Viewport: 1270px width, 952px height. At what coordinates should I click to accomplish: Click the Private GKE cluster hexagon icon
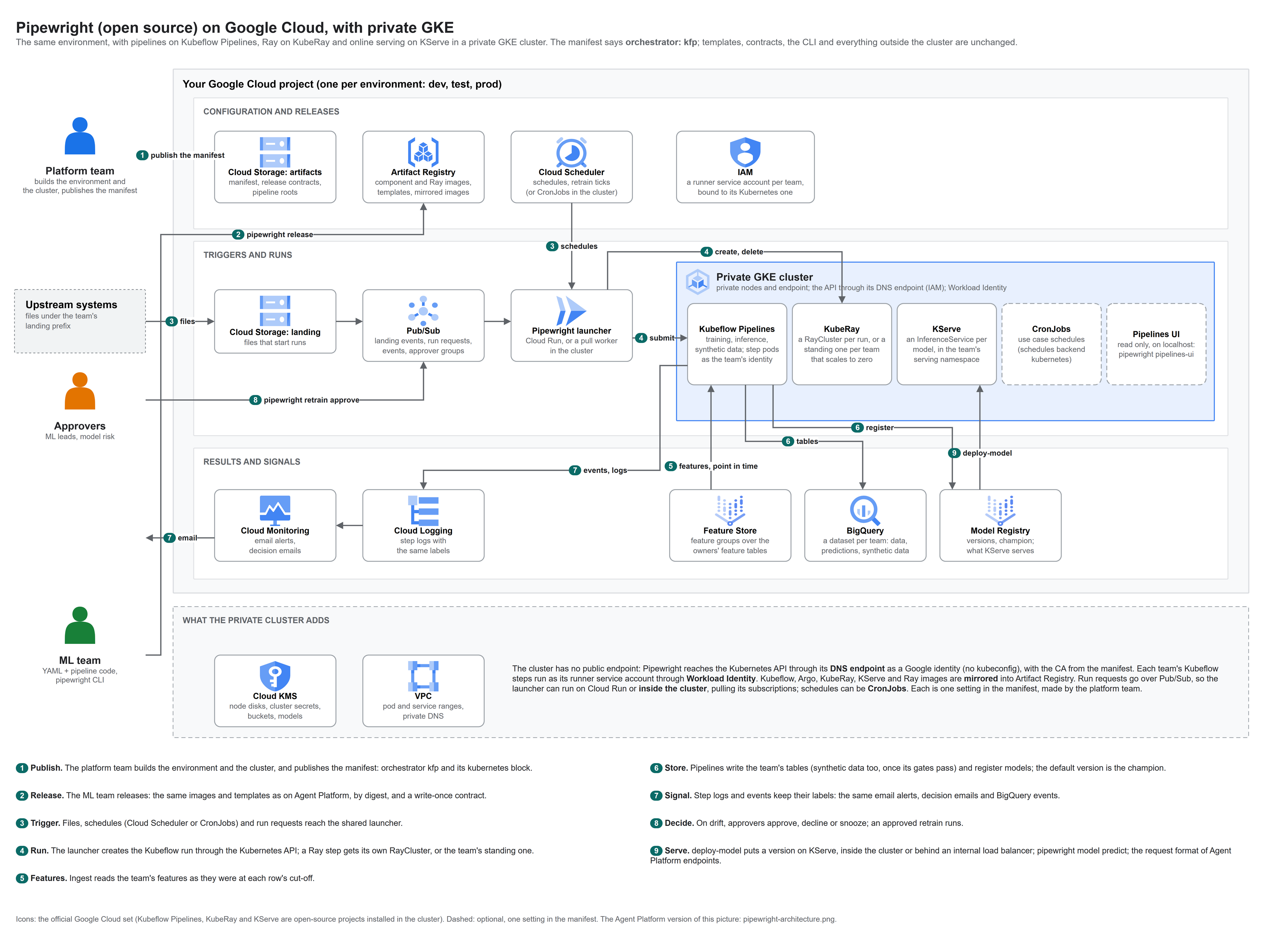(x=698, y=281)
